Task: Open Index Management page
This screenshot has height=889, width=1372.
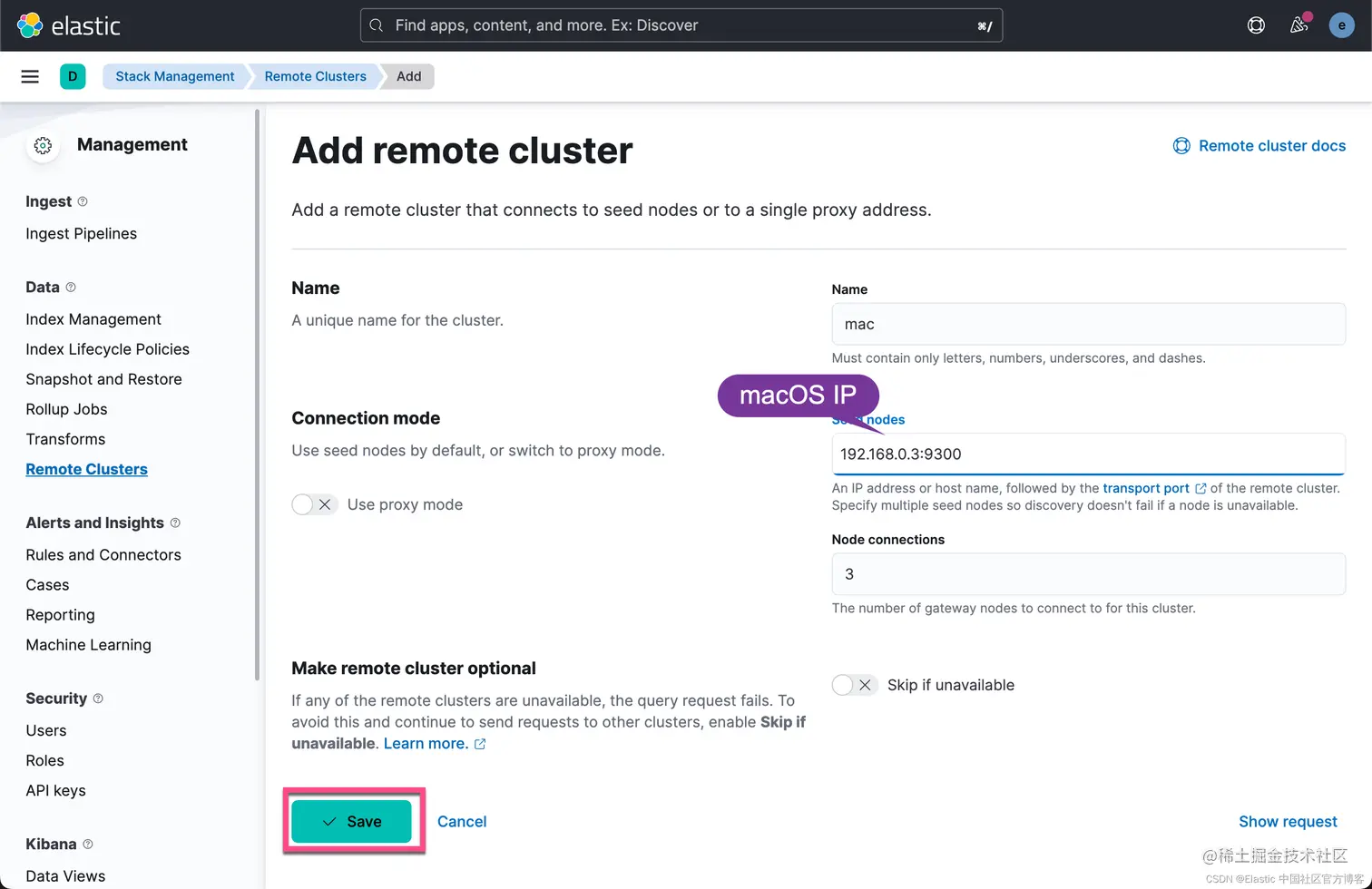Action: [93, 319]
